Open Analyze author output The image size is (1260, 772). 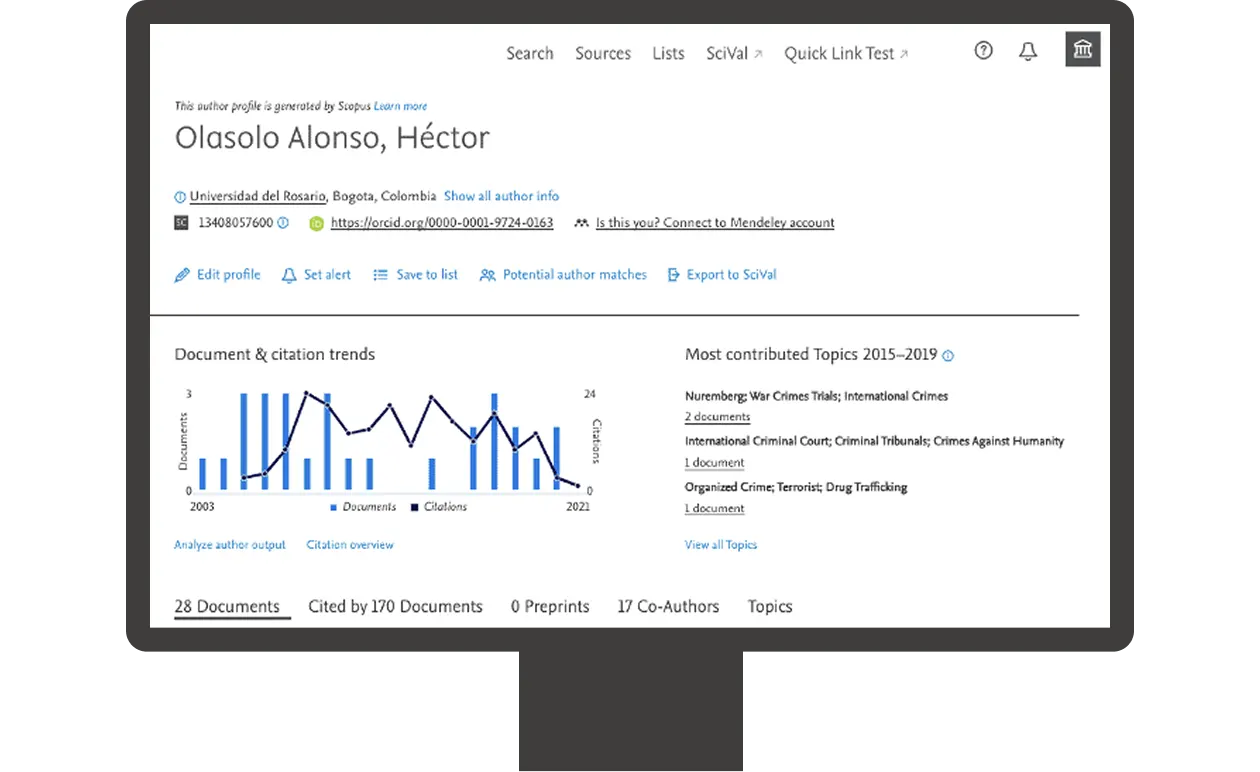click(x=229, y=544)
